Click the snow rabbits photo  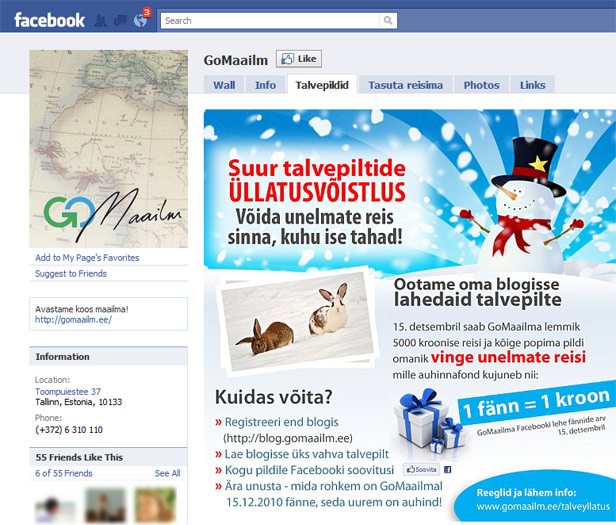coord(298,321)
